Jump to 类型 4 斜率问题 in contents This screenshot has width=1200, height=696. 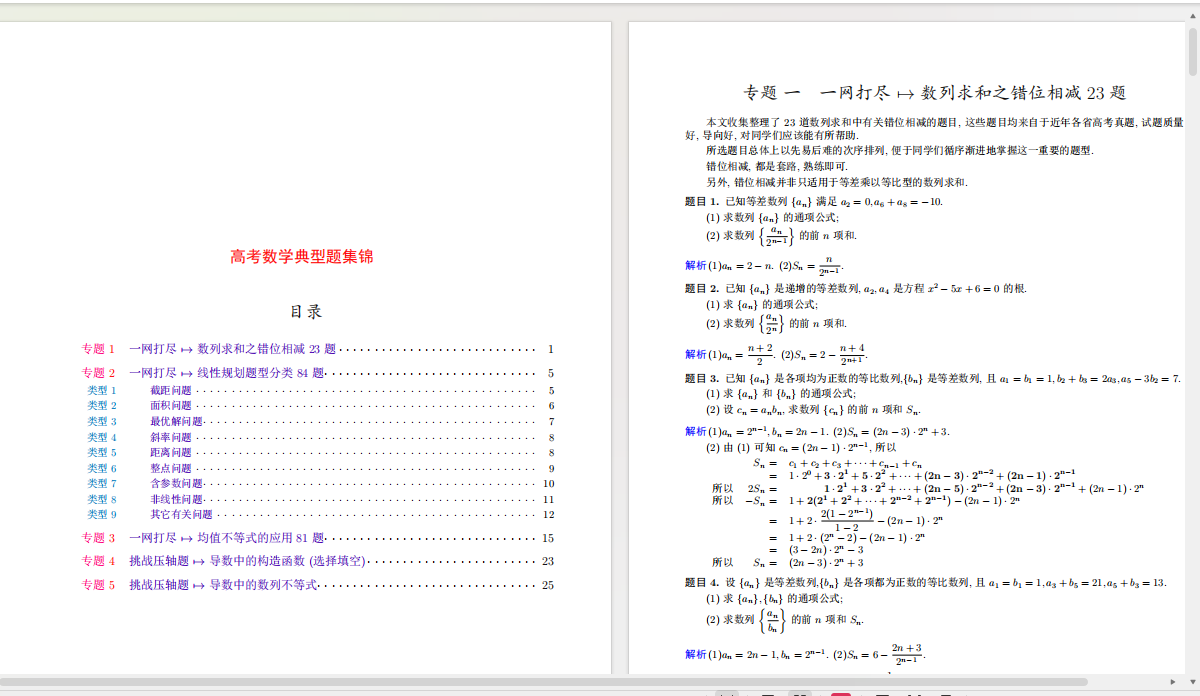point(320,438)
